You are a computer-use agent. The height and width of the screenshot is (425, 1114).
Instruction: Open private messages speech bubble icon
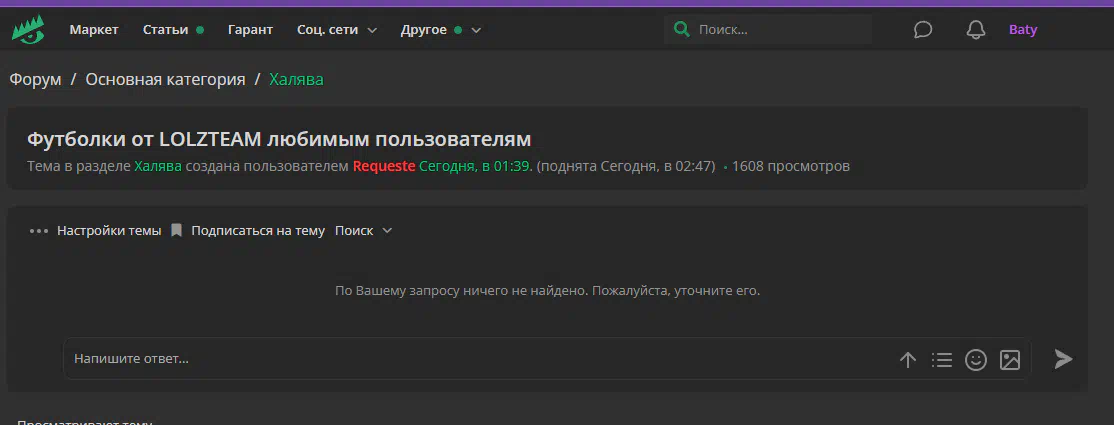923,30
